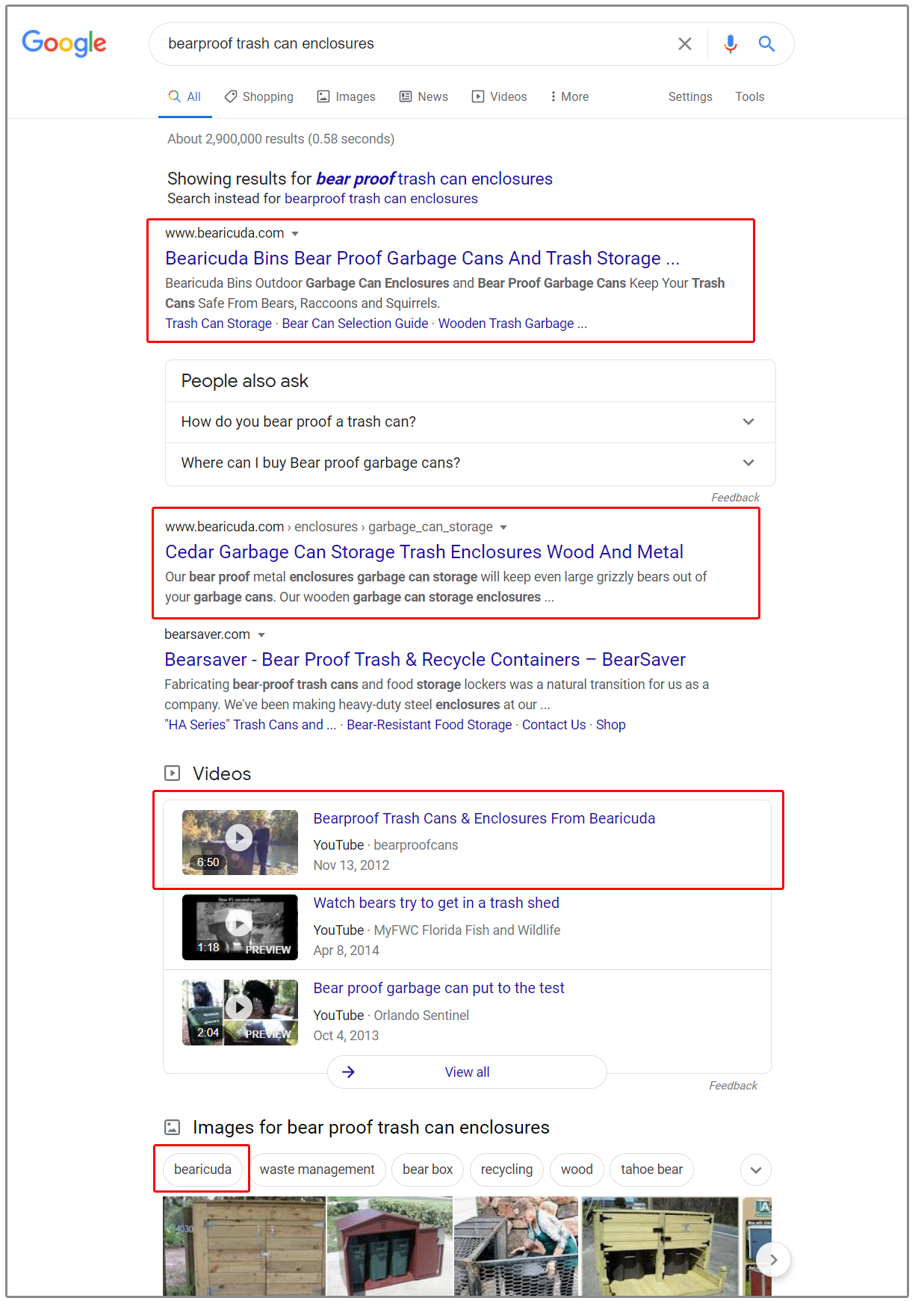Screen dimensions: 924x1301
Task: Open Bearicuda Bins Bear Proof Garbage Cans result
Action: click(x=422, y=258)
